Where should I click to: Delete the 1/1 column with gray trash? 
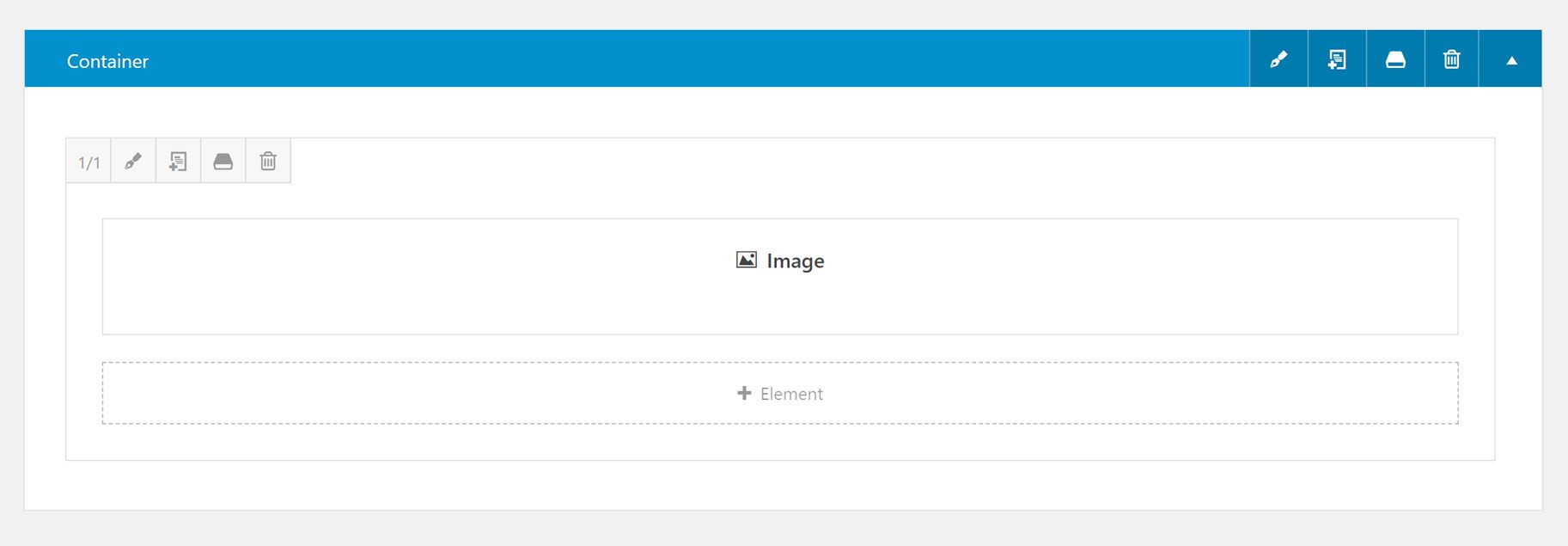pyautogui.click(x=268, y=162)
